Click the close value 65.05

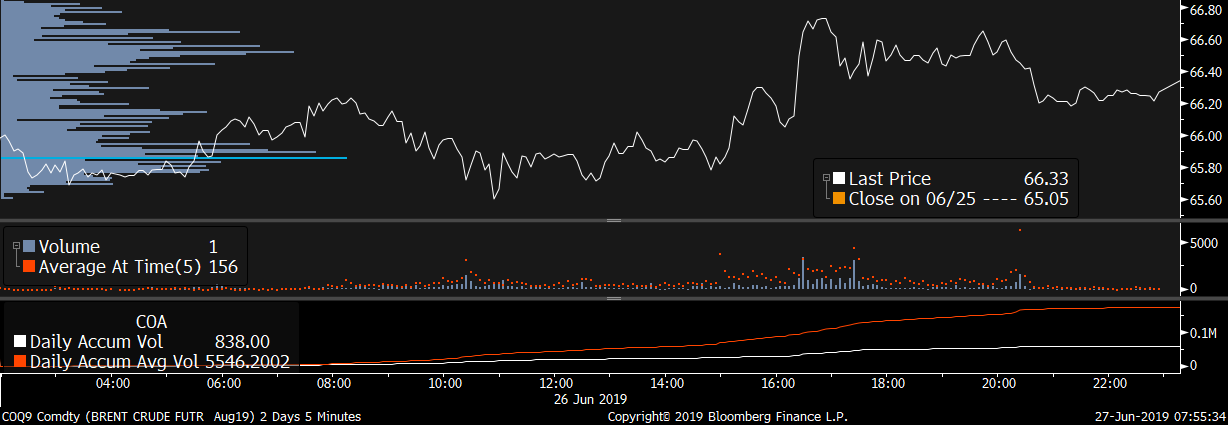[1046, 198]
